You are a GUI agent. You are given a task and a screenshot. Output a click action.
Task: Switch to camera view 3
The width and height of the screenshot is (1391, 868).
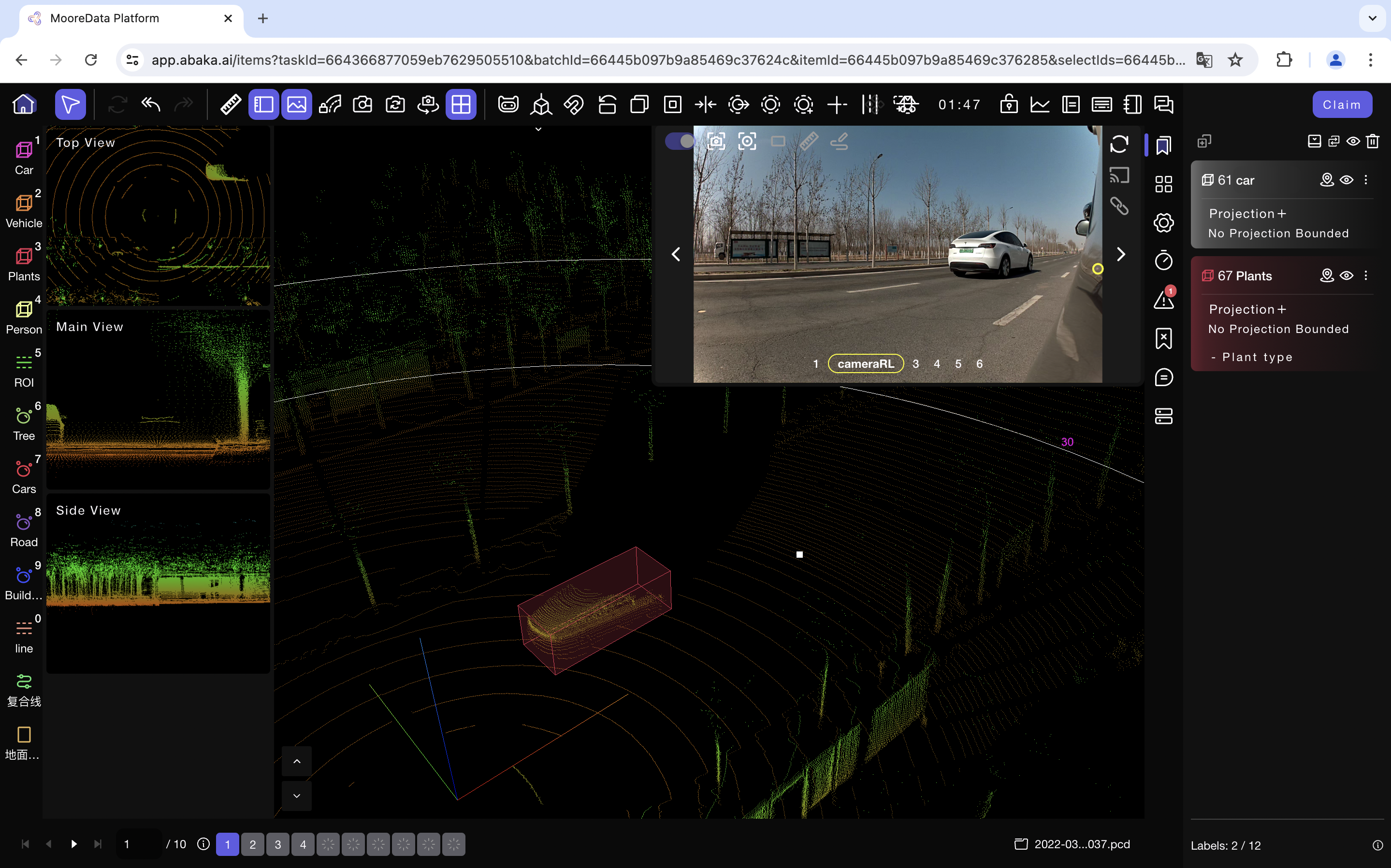916,364
